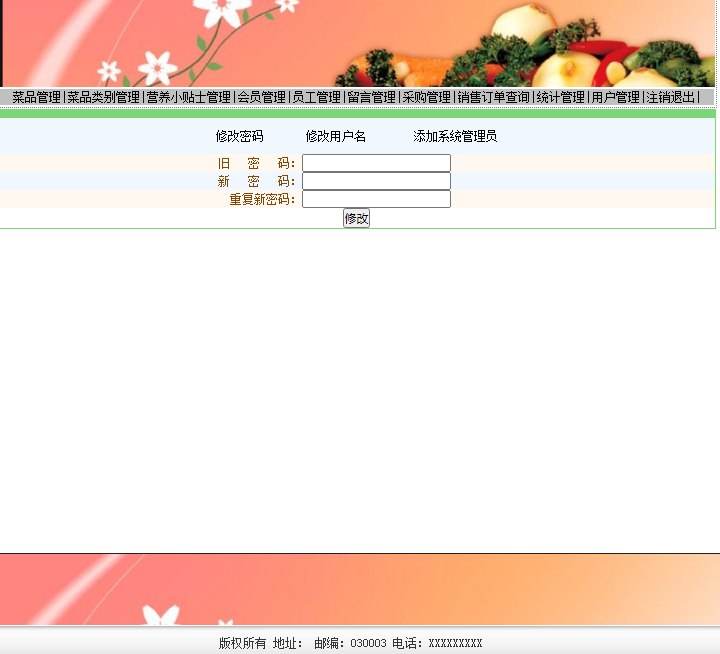The height and width of the screenshot is (654, 720).
Task: Focus the 新密码 input field
Action: click(377, 181)
